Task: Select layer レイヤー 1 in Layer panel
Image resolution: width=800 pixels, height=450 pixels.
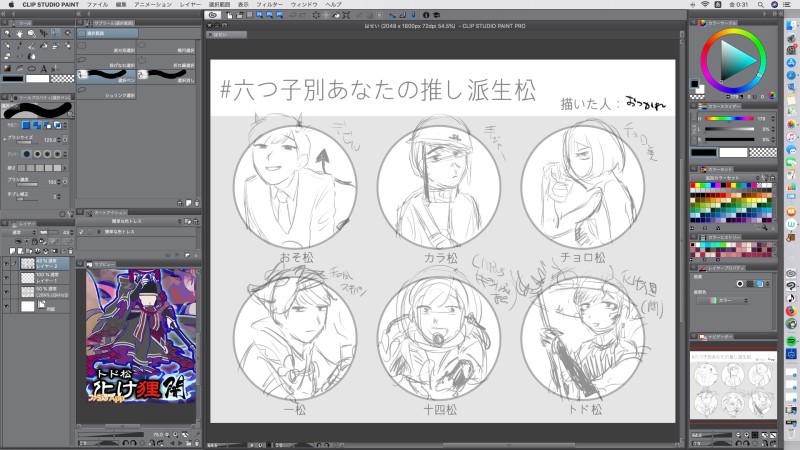Action: pyautogui.click(x=44, y=278)
